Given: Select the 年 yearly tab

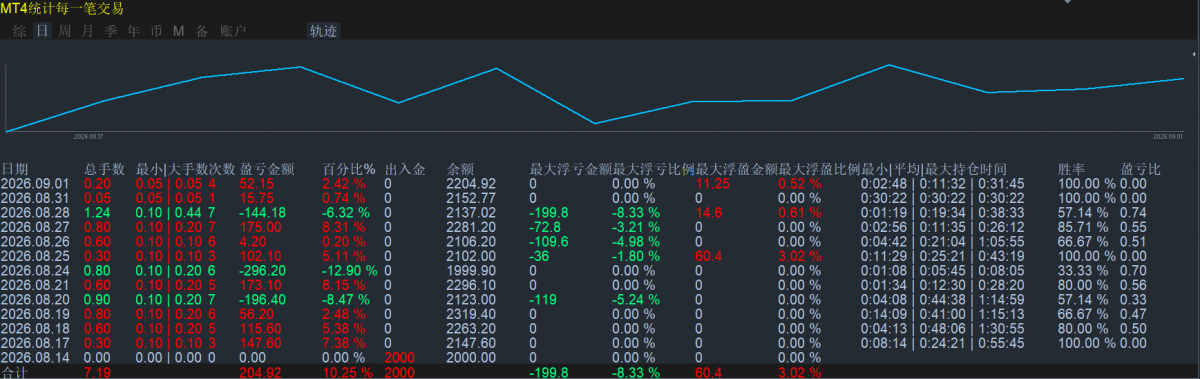Looking at the screenshot, I should tap(134, 31).
